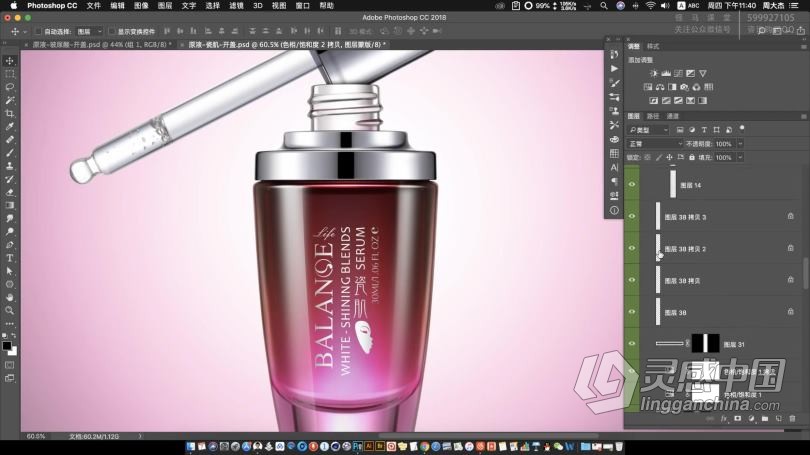Select the Lasso tool
The height and width of the screenshot is (455, 810).
click(9, 87)
